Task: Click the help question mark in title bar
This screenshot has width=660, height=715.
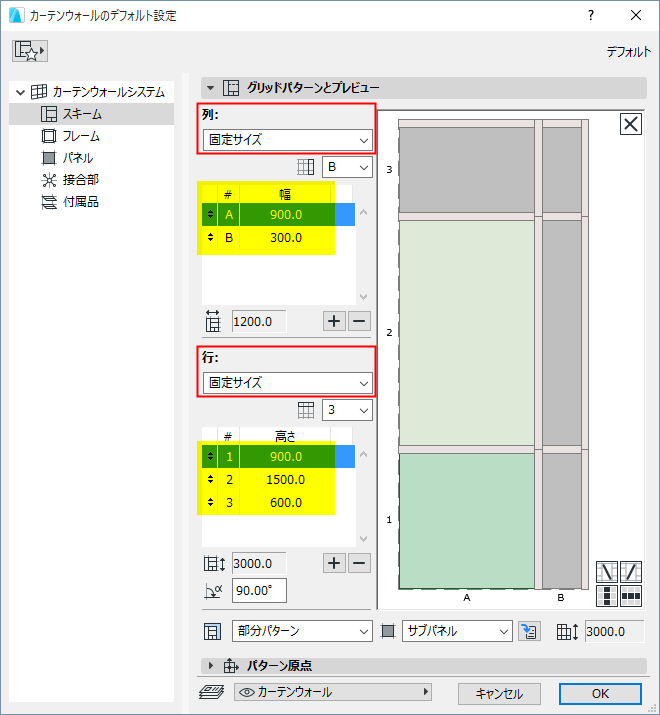Action: [x=591, y=16]
